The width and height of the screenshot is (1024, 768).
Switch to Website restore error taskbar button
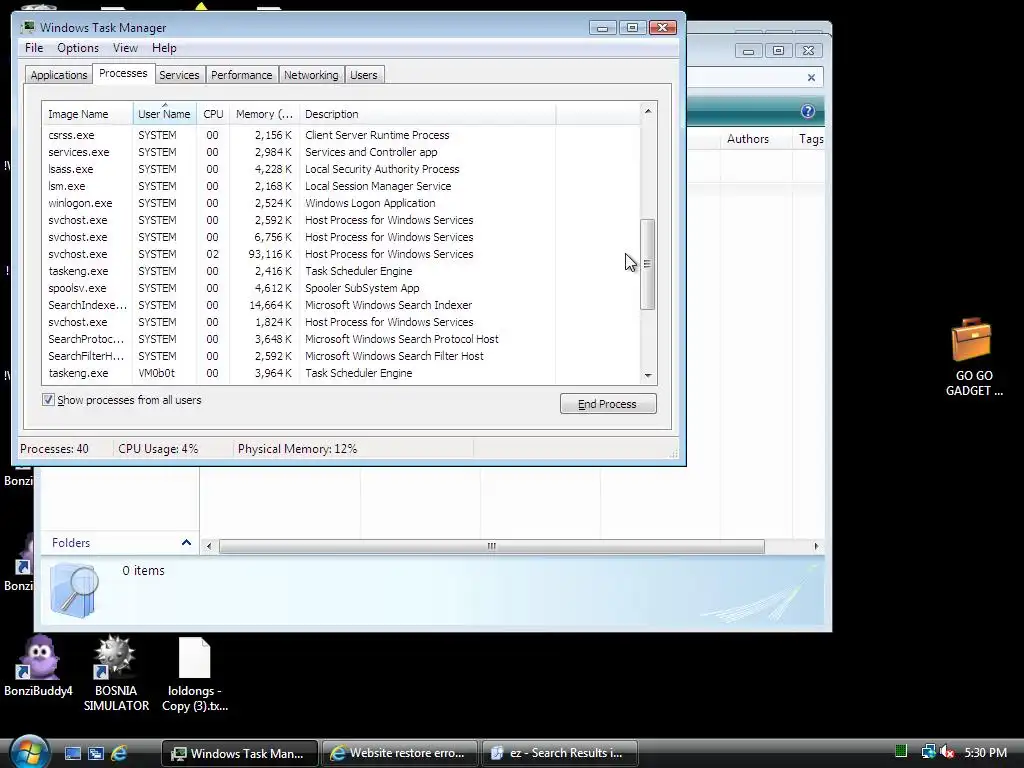point(399,753)
